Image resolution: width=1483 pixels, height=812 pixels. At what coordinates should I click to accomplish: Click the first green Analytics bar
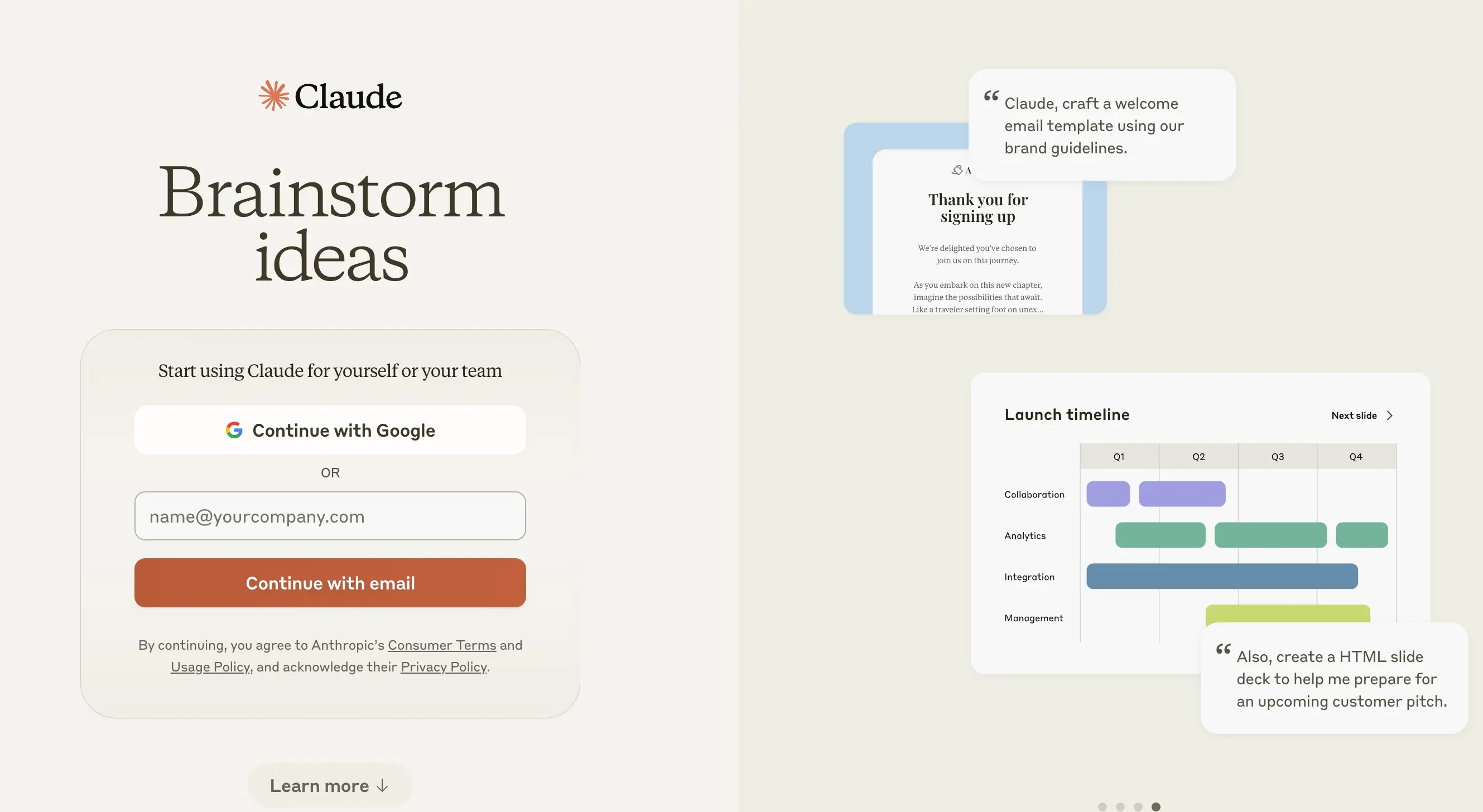coord(1160,535)
